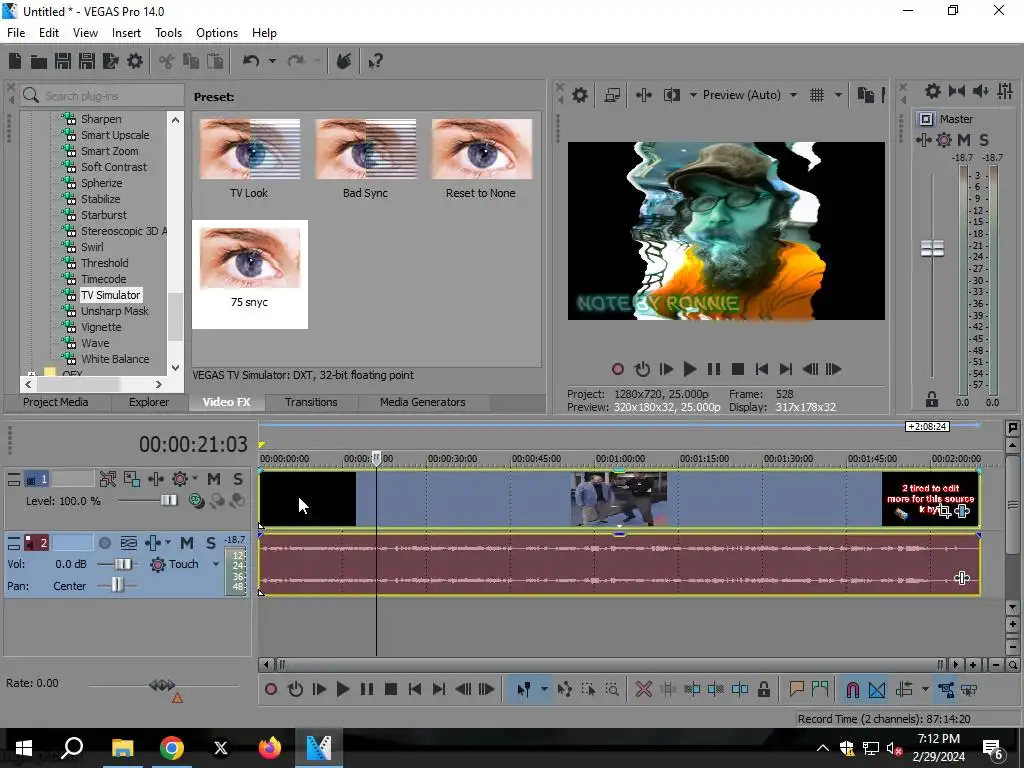This screenshot has width=1024, height=768.
Task: Click Pause in timeline transport bar
Action: coord(367,690)
